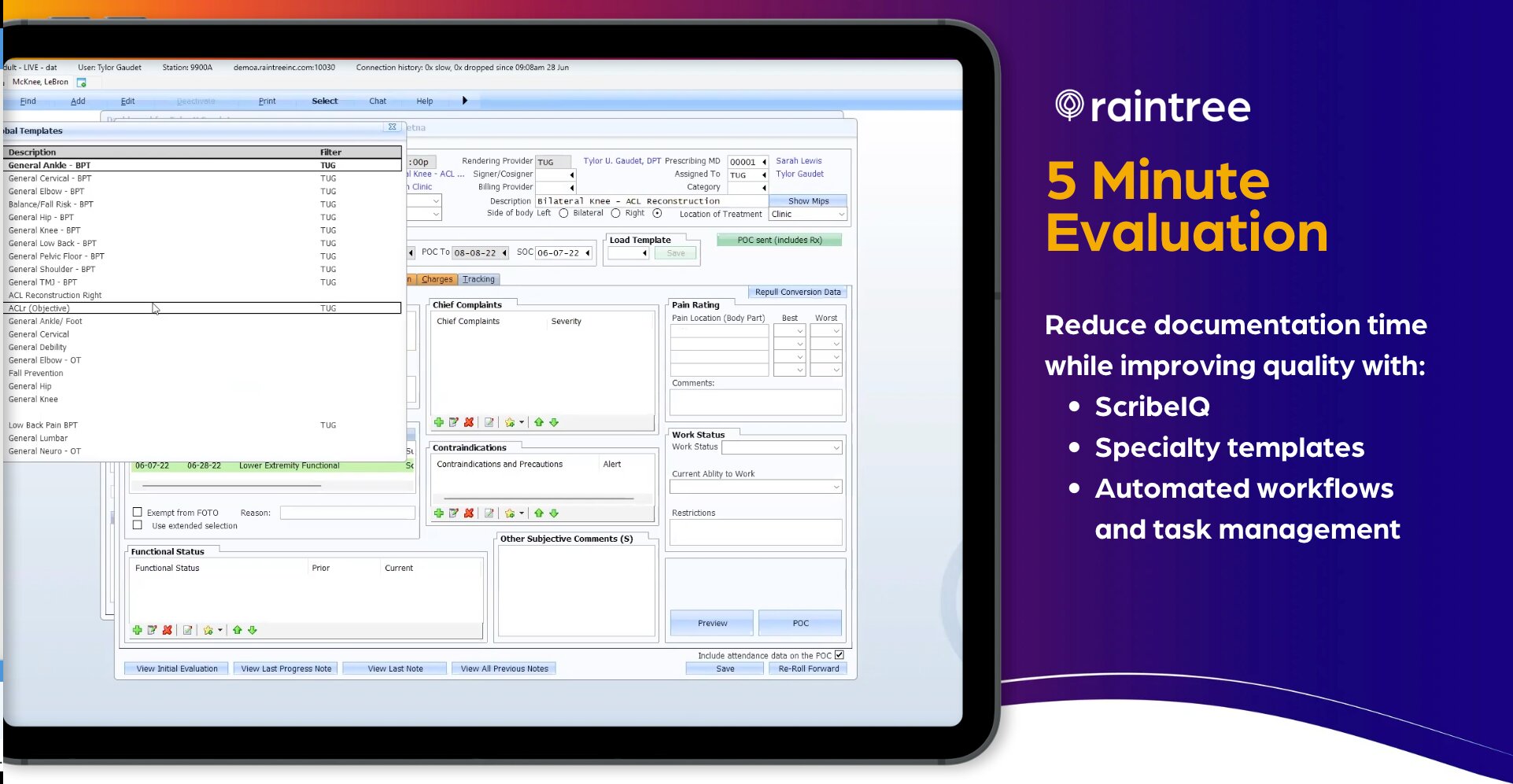The image size is (1513, 784).
Task: Check the Exempt from FOTO checkbox
Action: pyautogui.click(x=138, y=512)
